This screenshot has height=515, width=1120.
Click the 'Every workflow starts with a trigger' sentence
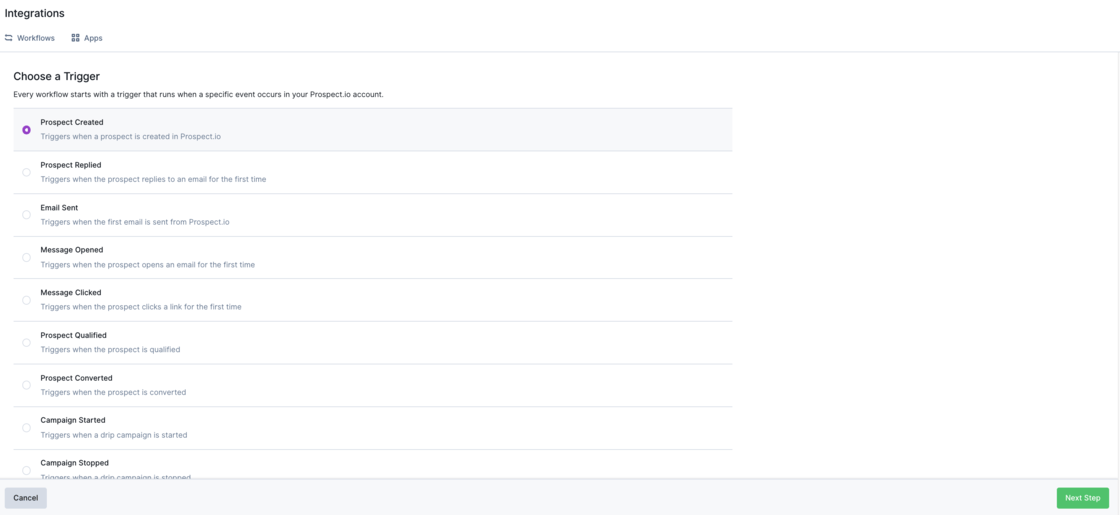tap(199, 94)
